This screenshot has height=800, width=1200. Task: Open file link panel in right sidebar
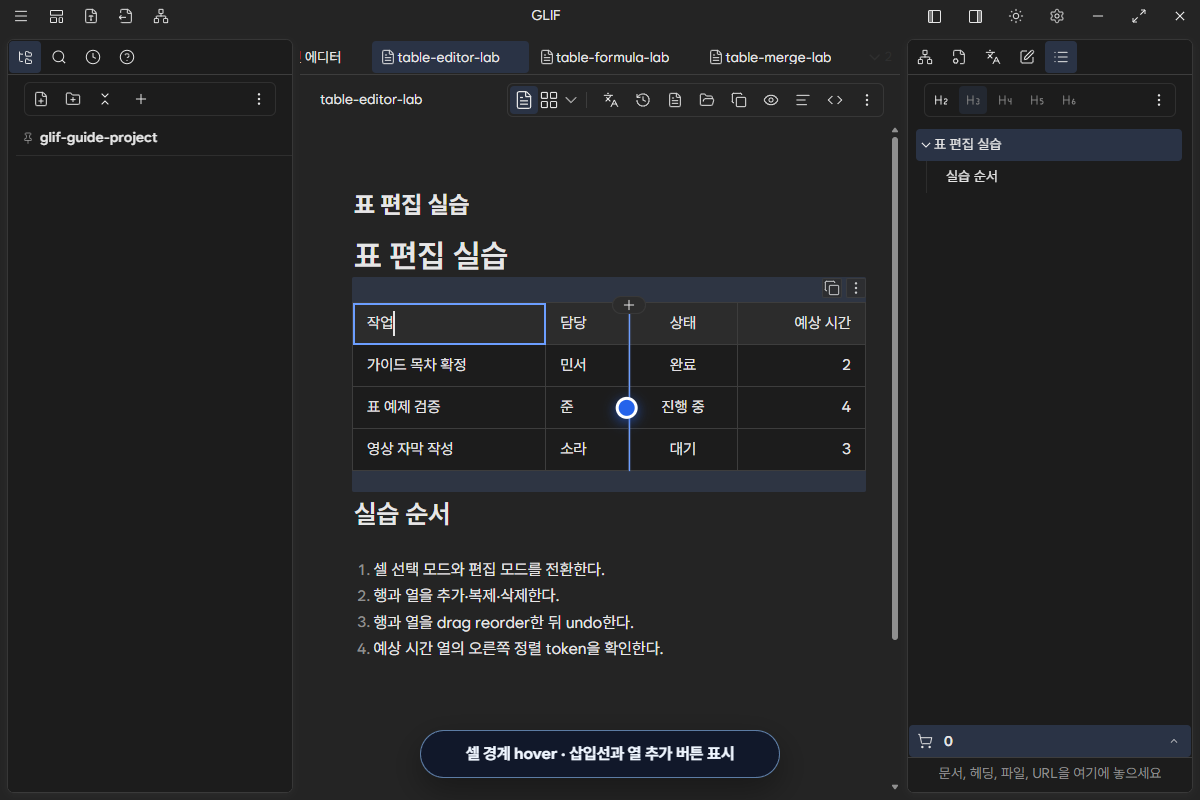pyautogui.click(x=959, y=57)
